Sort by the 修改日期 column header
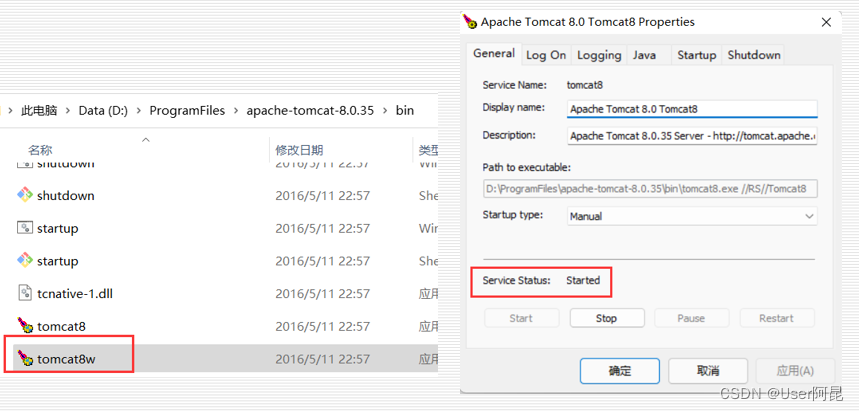 click(x=299, y=150)
